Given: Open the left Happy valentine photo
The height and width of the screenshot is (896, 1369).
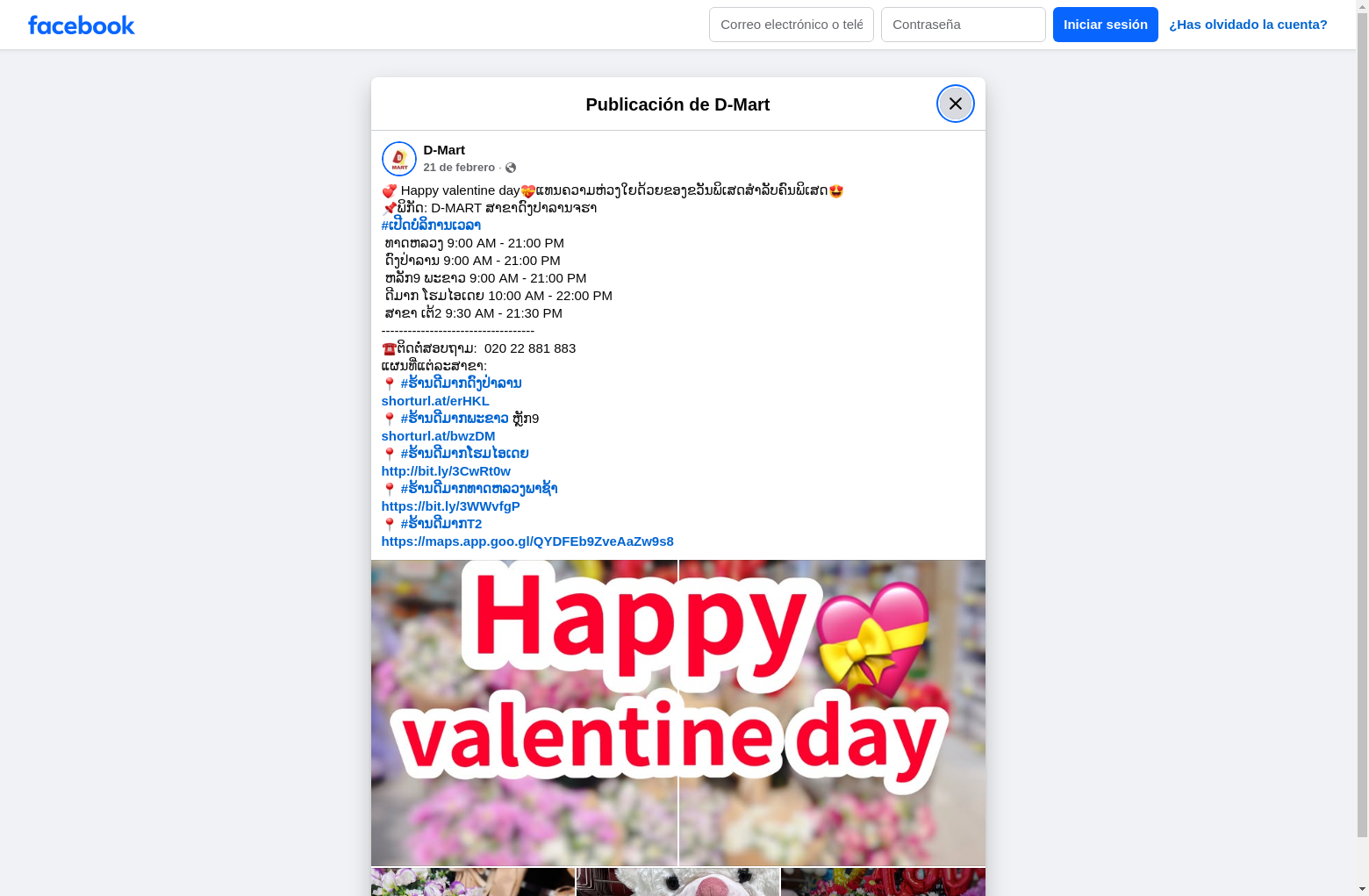Looking at the screenshot, I should pos(524,713).
